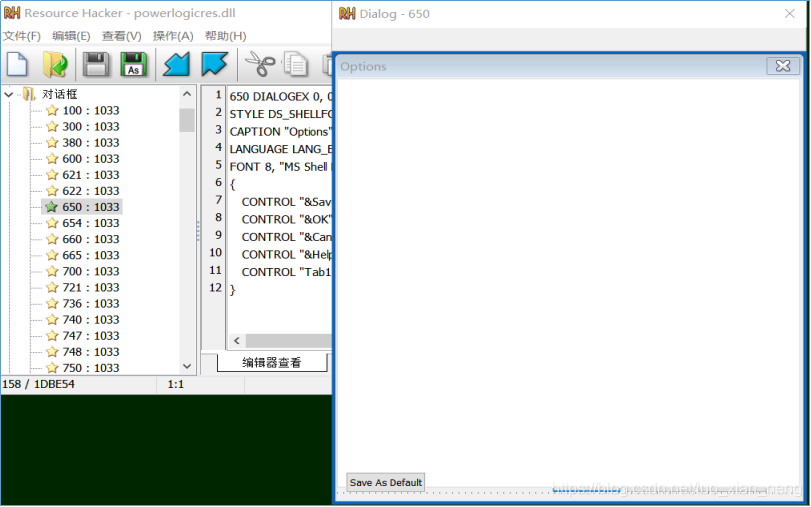Click the star icon beside 100 : 1033
811x507 pixels.
(x=52, y=110)
